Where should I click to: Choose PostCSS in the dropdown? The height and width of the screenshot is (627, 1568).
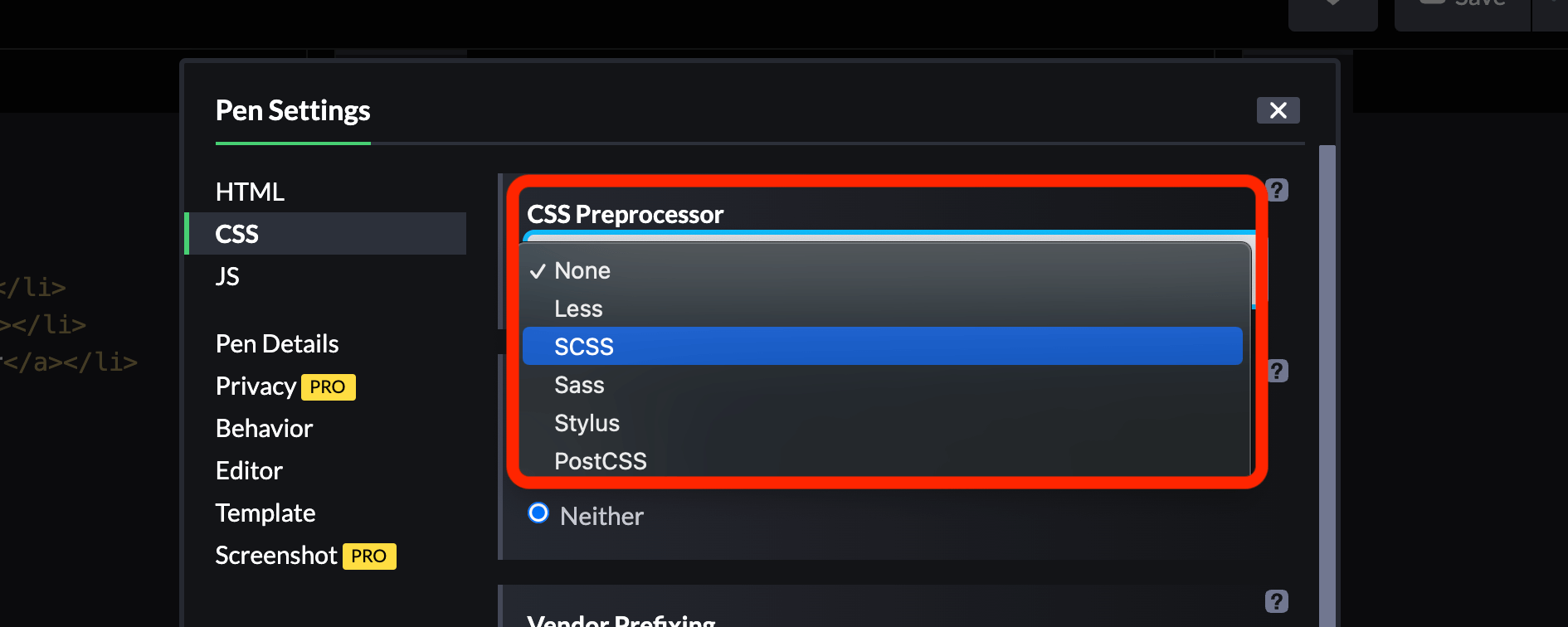600,461
